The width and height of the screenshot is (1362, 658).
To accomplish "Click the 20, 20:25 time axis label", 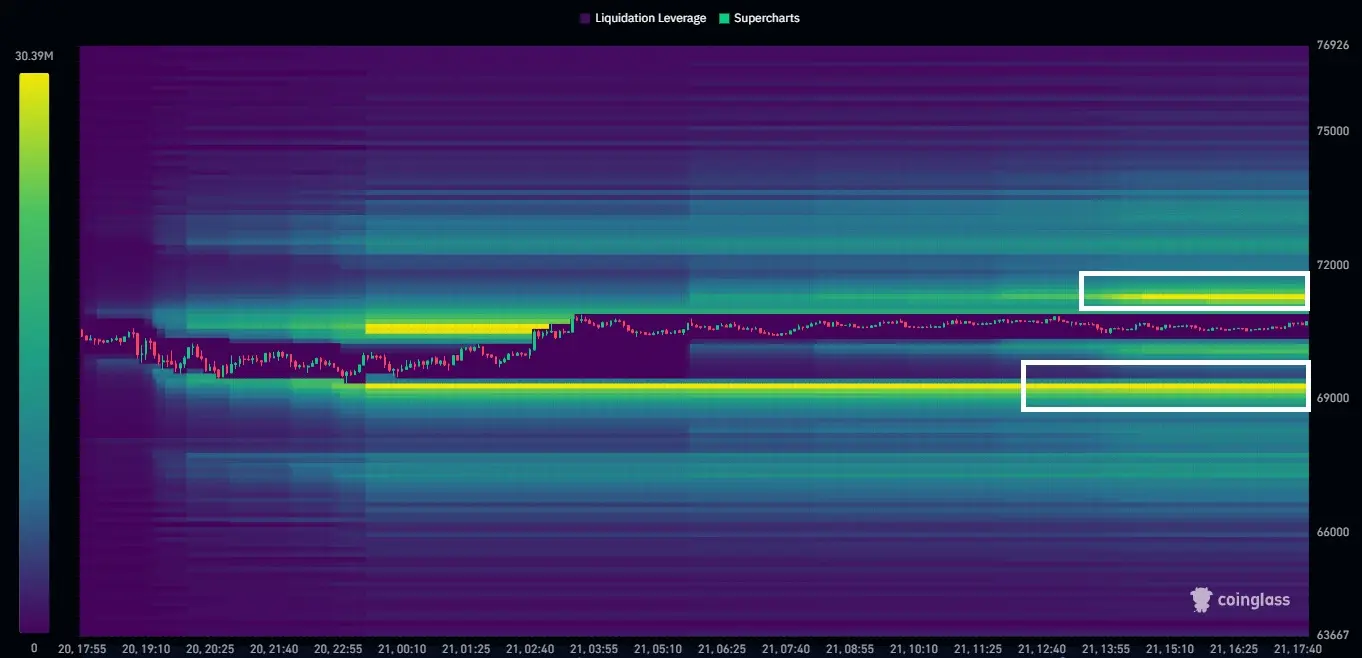I will tap(210, 649).
